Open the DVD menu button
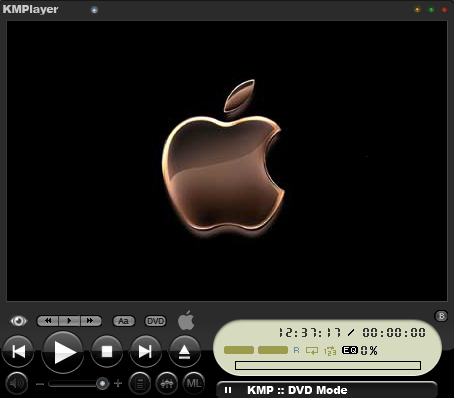The width and height of the screenshot is (454, 398). pyautogui.click(x=156, y=321)
